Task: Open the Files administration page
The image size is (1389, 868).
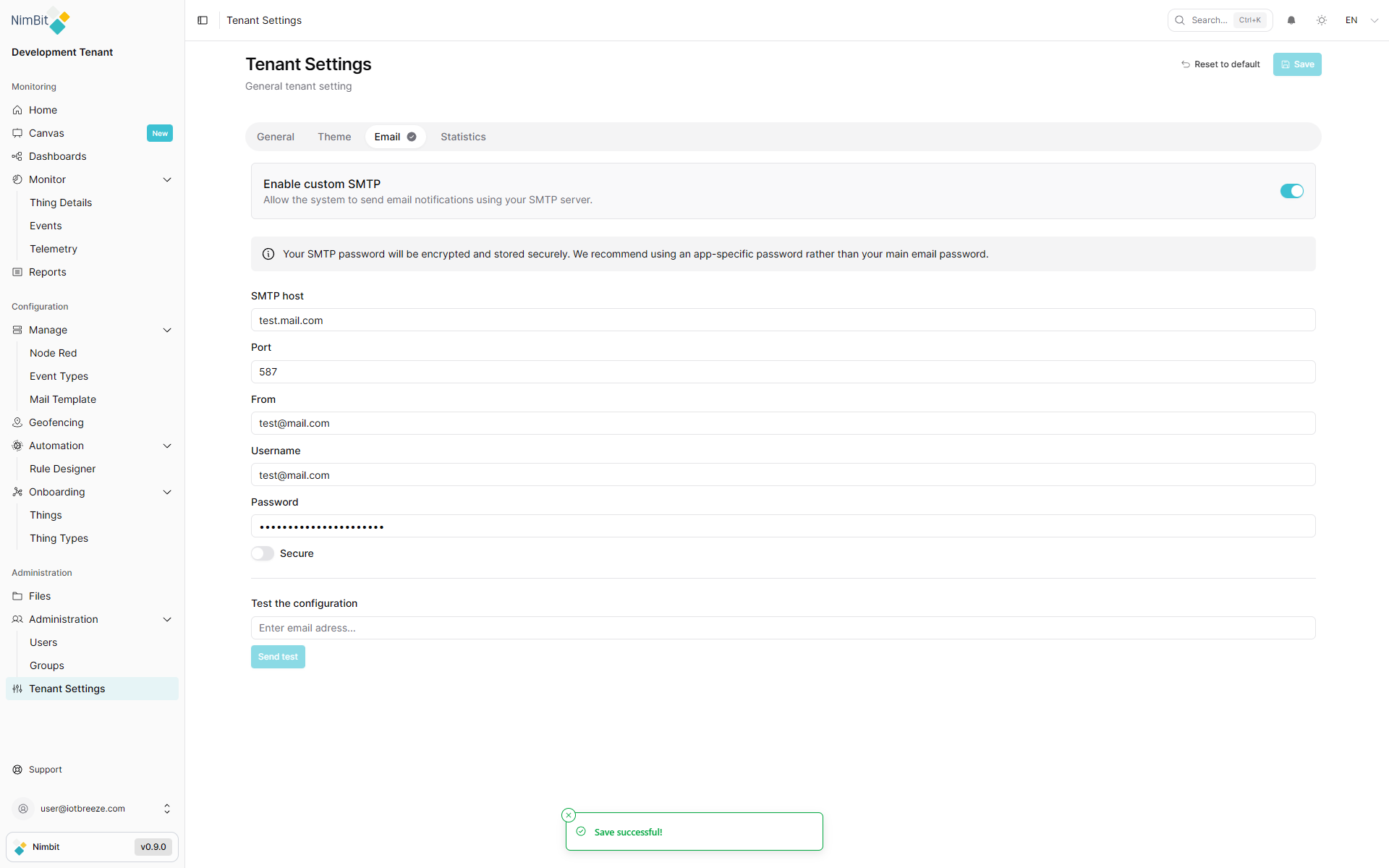Action: point(40,595)
